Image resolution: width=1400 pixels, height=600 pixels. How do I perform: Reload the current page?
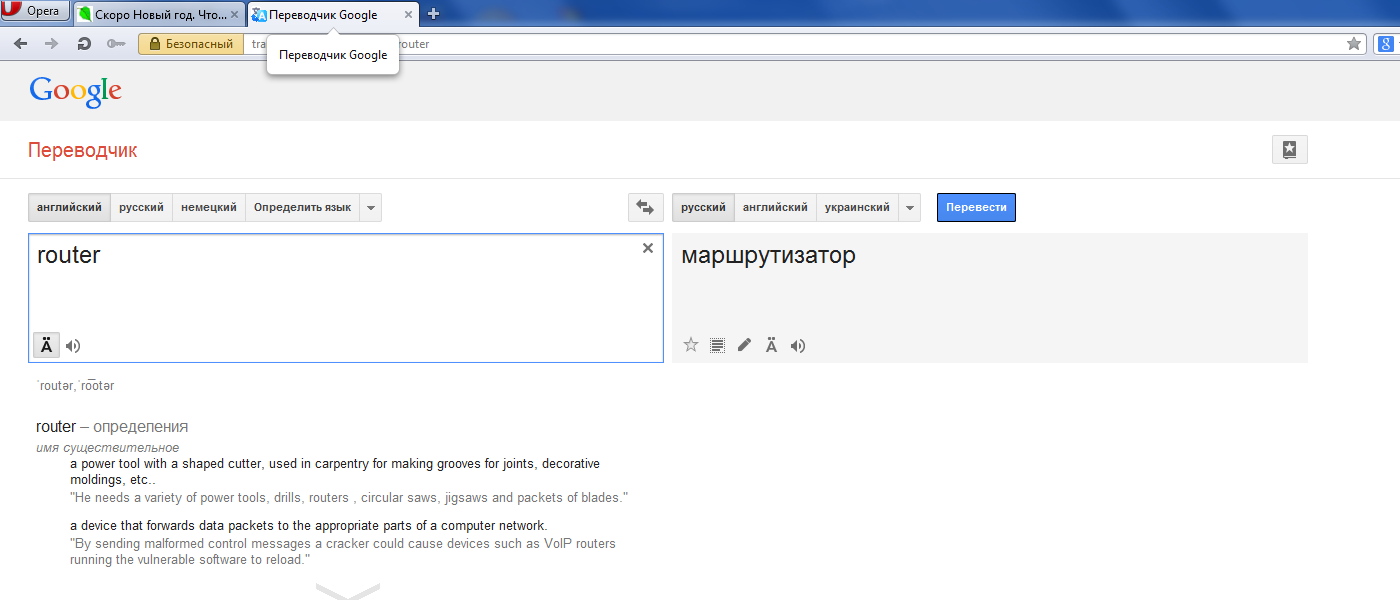tap(84, 44)
